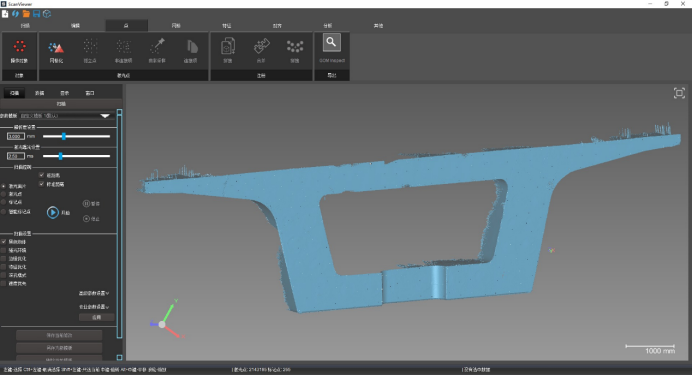Click the puzzle-piece merge icon
The width and height of the screenshot is (693, 375).
tap(261, 46)
